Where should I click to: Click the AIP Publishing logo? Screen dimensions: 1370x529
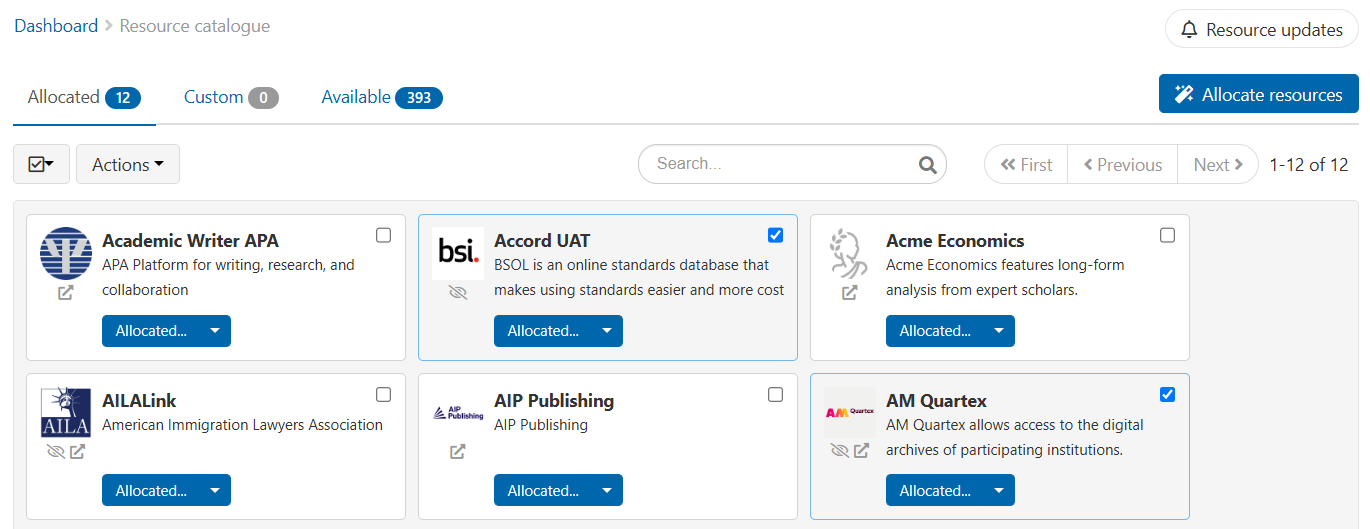pos(458,413)
